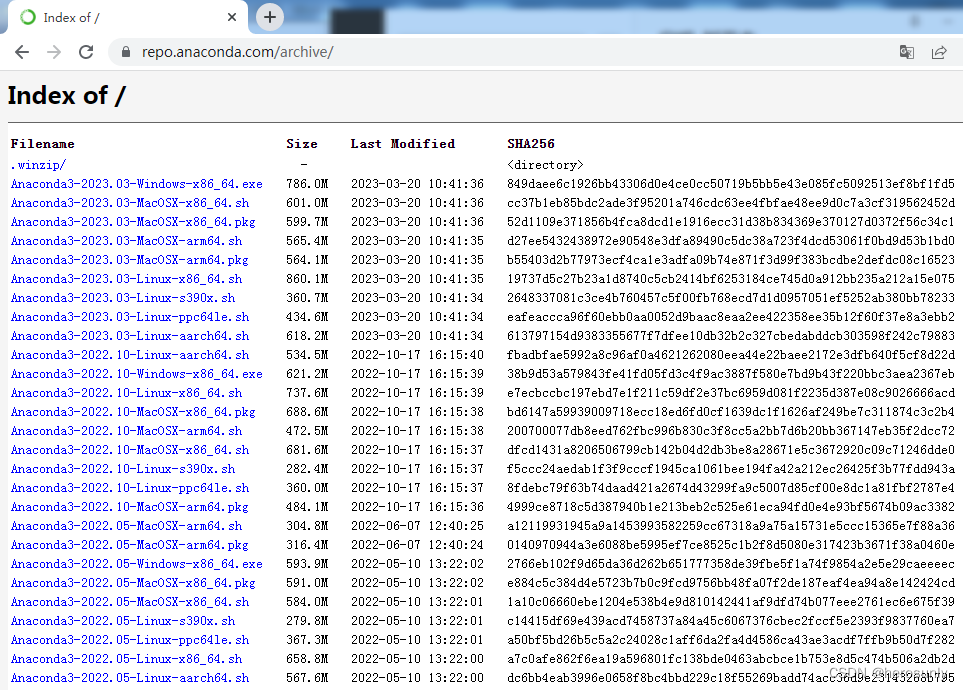The width and height of the screenshot is (963, 690).
Task: Select the '737.6M' size value
Action: point(307,393)
